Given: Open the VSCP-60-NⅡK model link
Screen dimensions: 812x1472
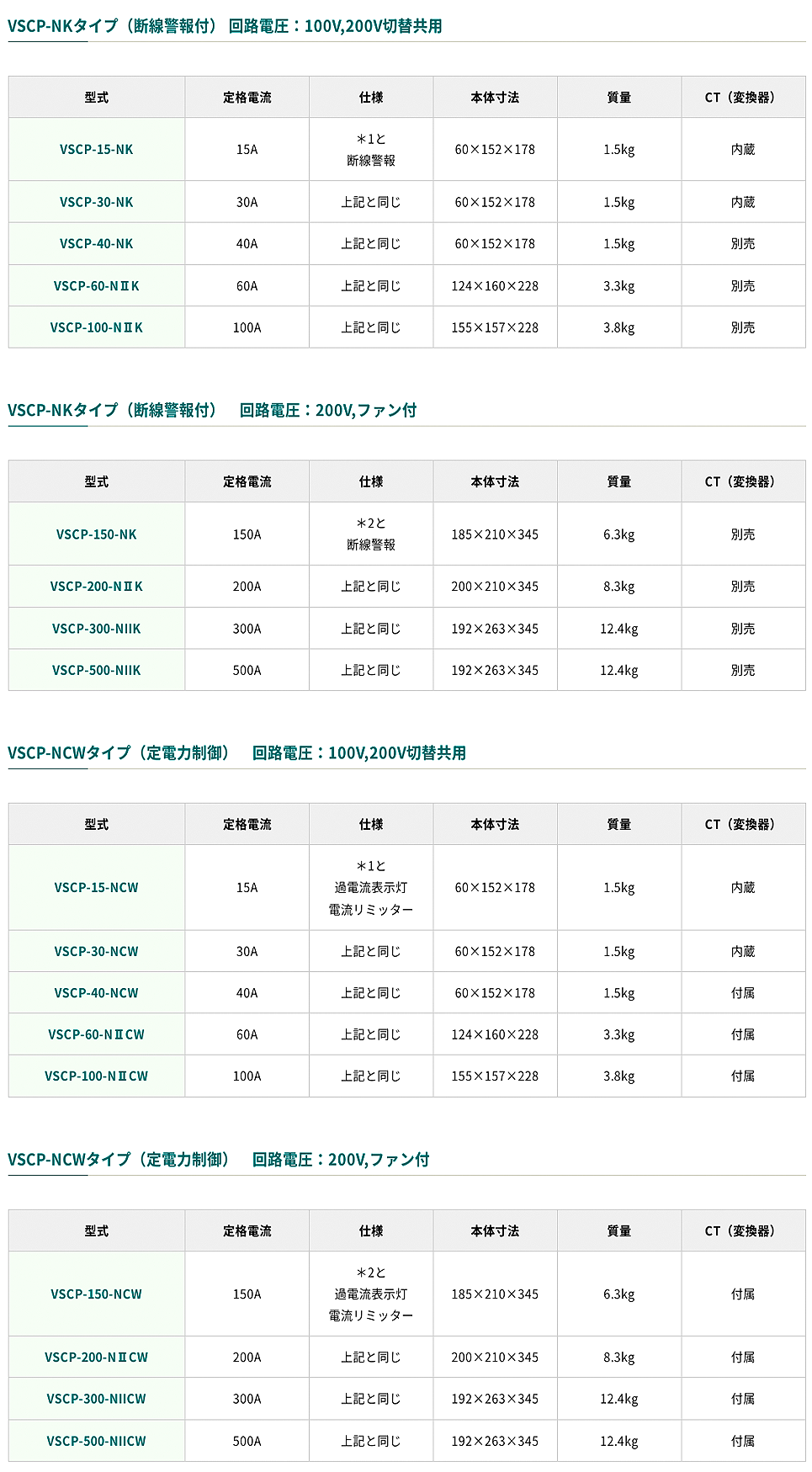Looking at the screenshot, I should pyautogui.click(x=96, y=286).
